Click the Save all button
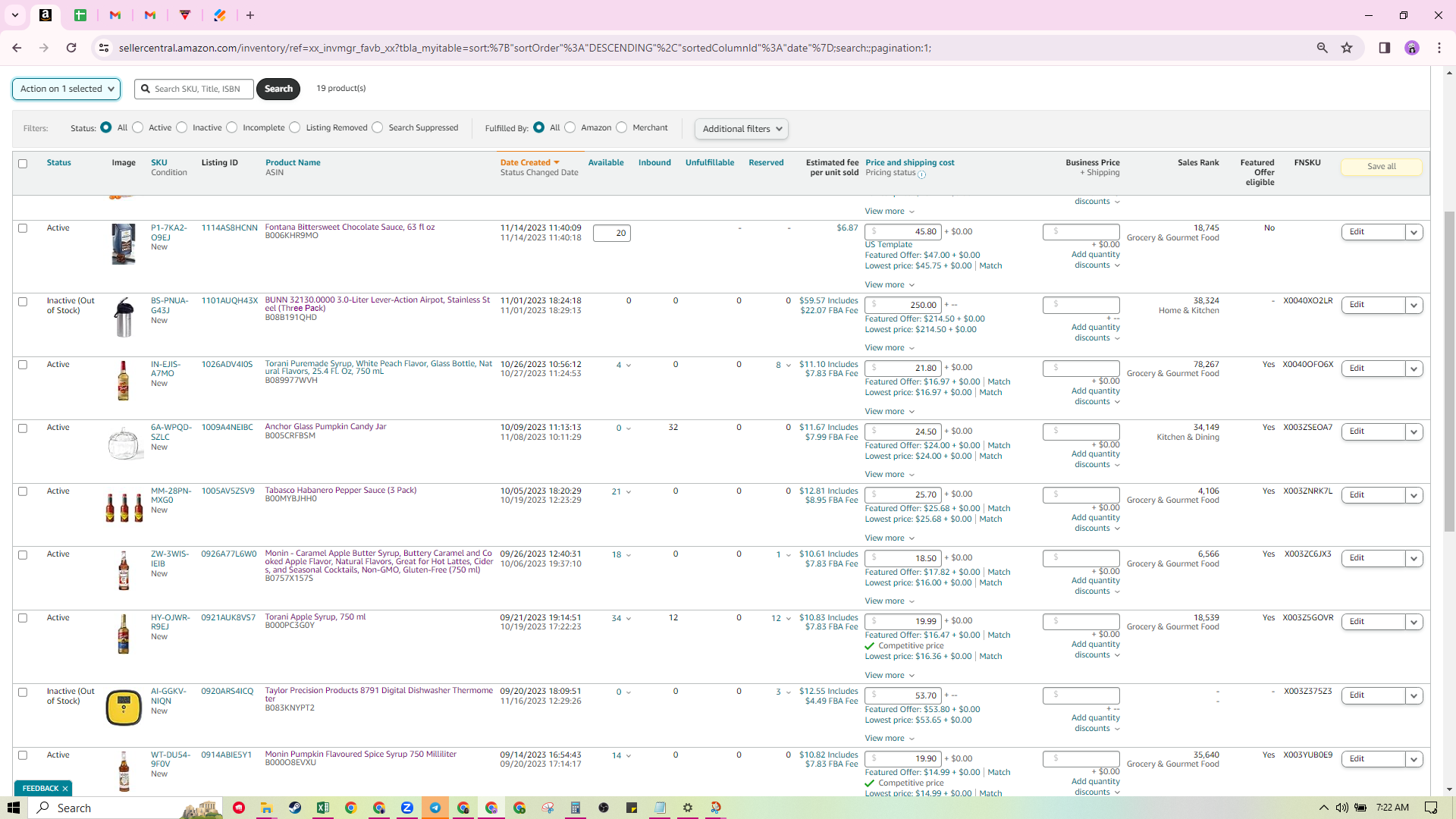 click(1381, 167)
